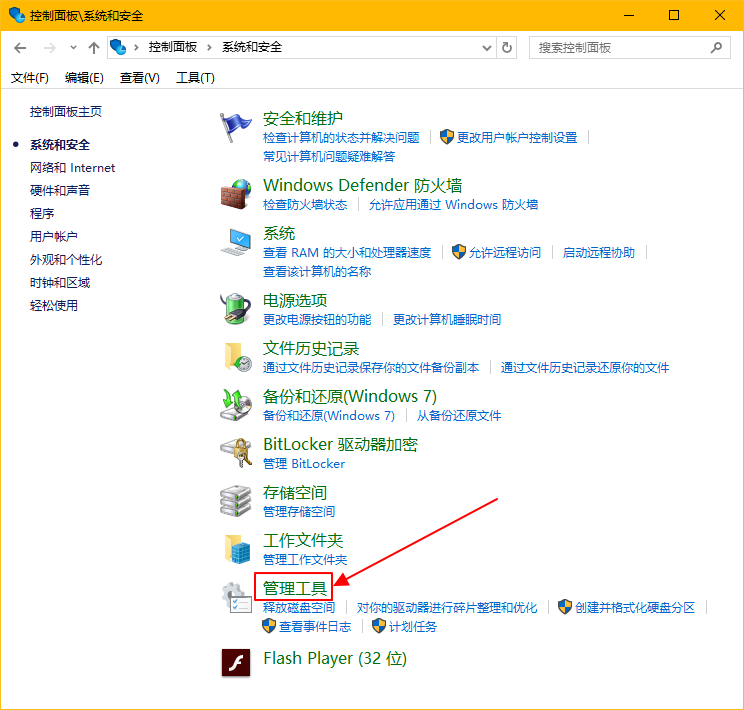Viewport: 744px width, 710px height.
Task: Click the Power Options battery icon
Action: (236, 309)
